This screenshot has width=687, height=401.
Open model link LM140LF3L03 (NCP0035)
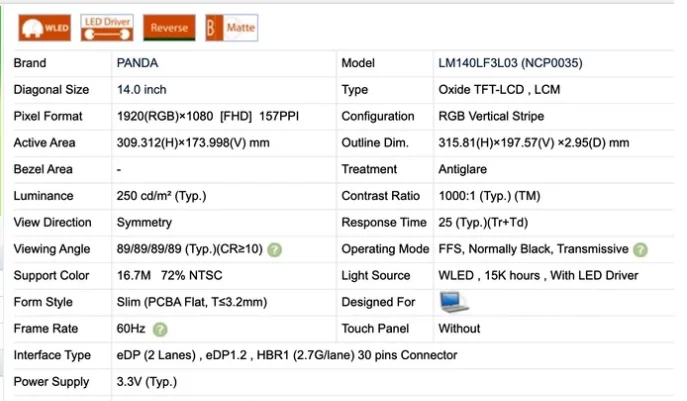[510, 63]
